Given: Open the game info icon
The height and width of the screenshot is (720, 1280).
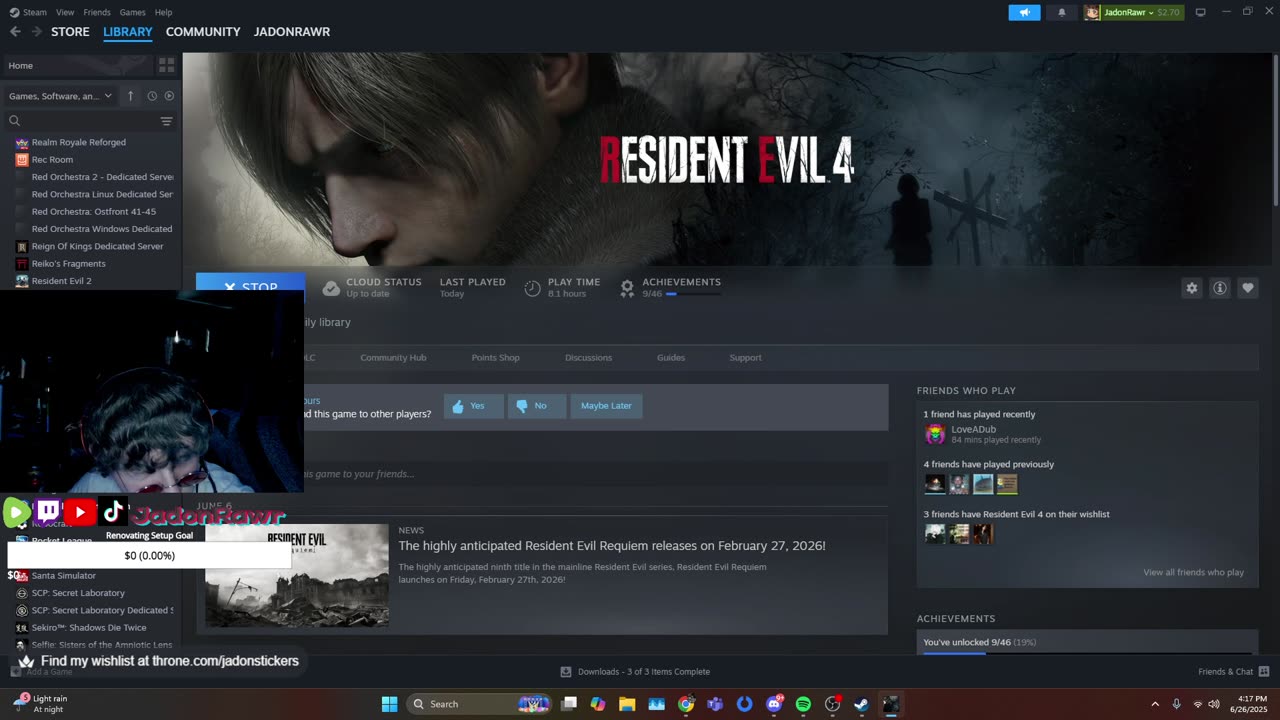Looking at the screenshot, I should coord(1219,288).
